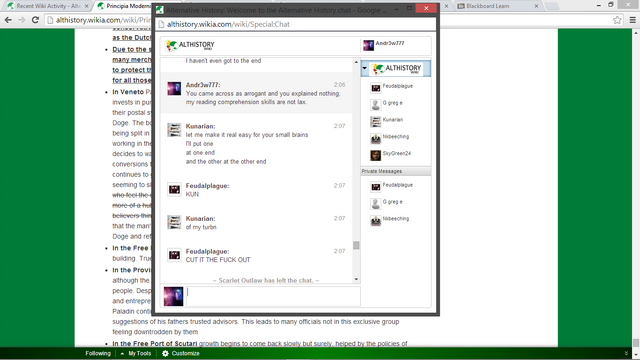Click Feudalplague's name above the 'KUN' message
640x360 pixels.
[x=207, y=186]
